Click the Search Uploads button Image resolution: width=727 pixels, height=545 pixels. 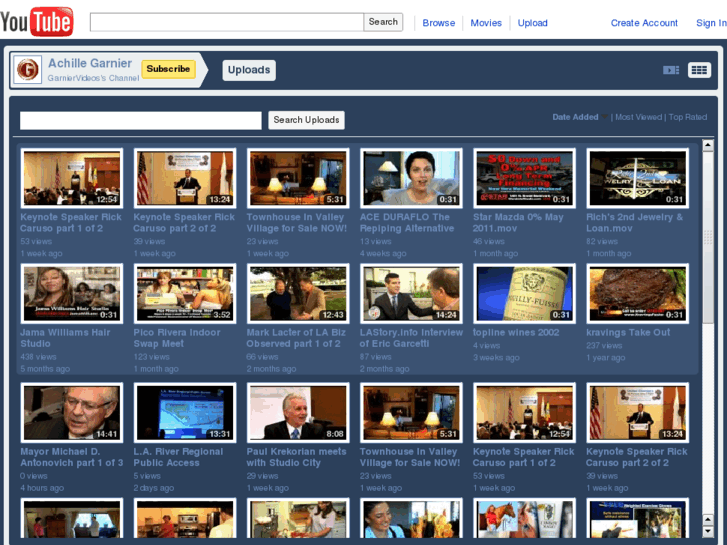306,120
